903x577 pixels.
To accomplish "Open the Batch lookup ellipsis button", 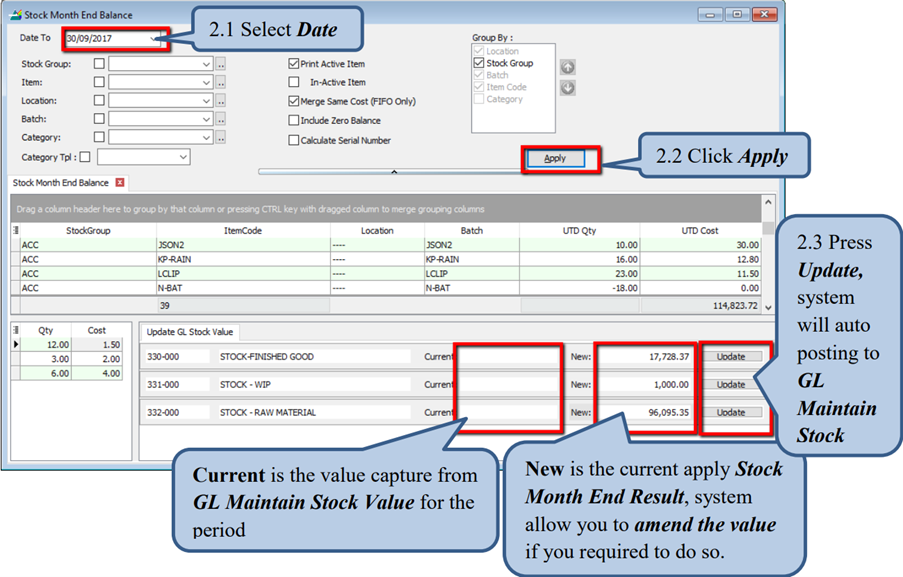I will click(221, 119).
